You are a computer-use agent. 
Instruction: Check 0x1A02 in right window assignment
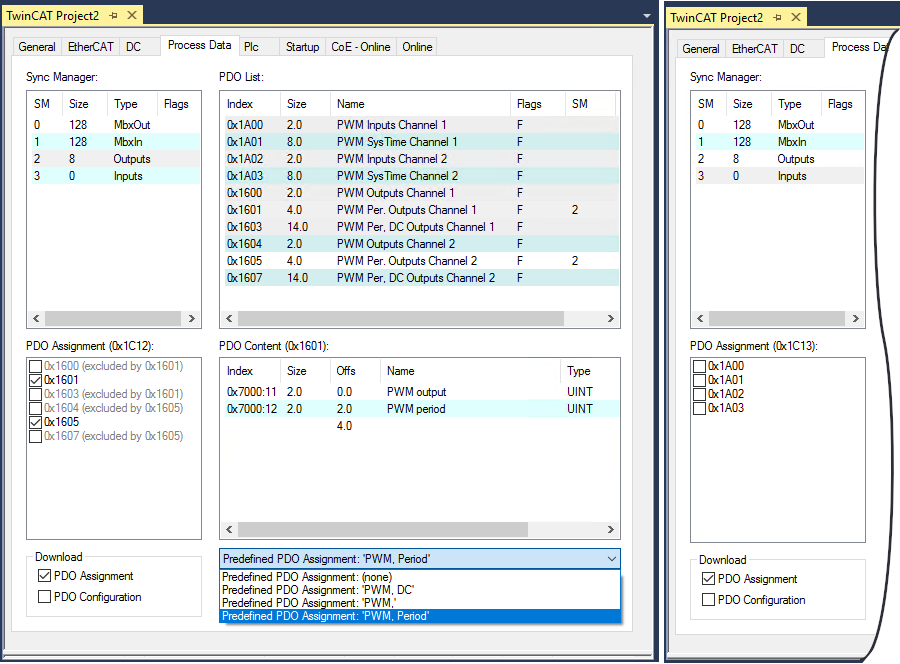[700, 394]
